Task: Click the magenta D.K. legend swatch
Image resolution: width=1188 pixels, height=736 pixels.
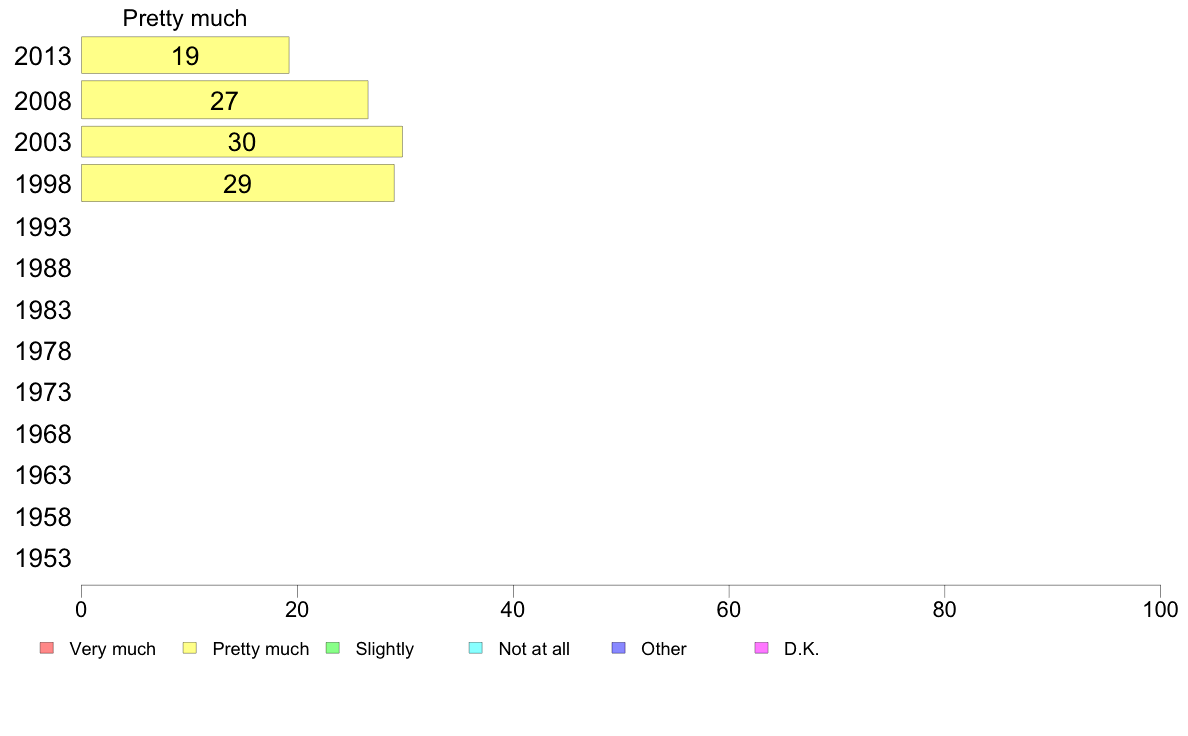Action: (762, 648)
